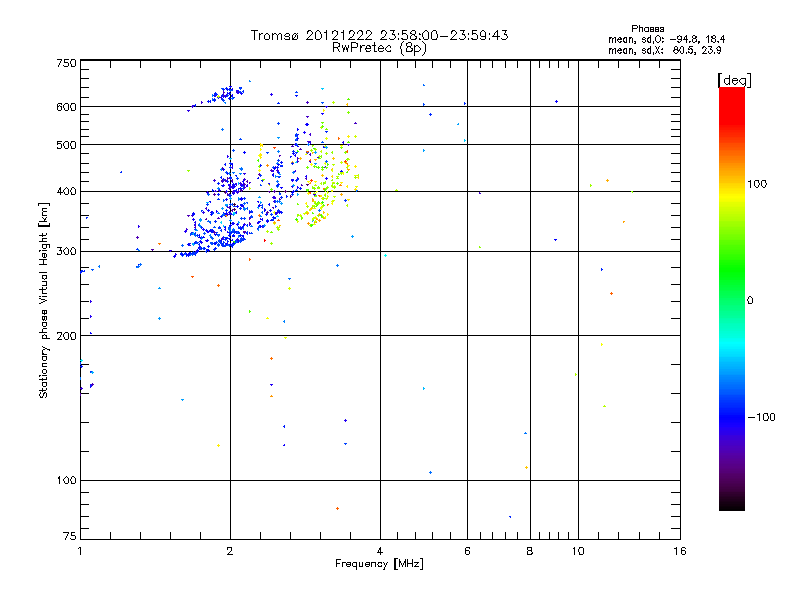The width and height of the screenshot is (800, 600).
Task: Click the x-axis tick label '1'
Action: 80,551
